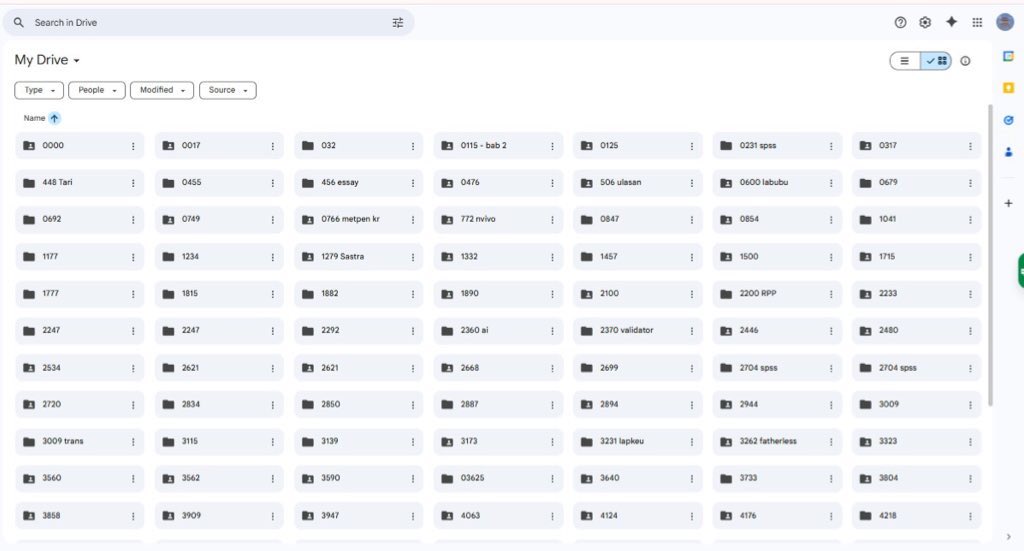Open the Google apps grid
1024x551 pixels.
point(977,23)
